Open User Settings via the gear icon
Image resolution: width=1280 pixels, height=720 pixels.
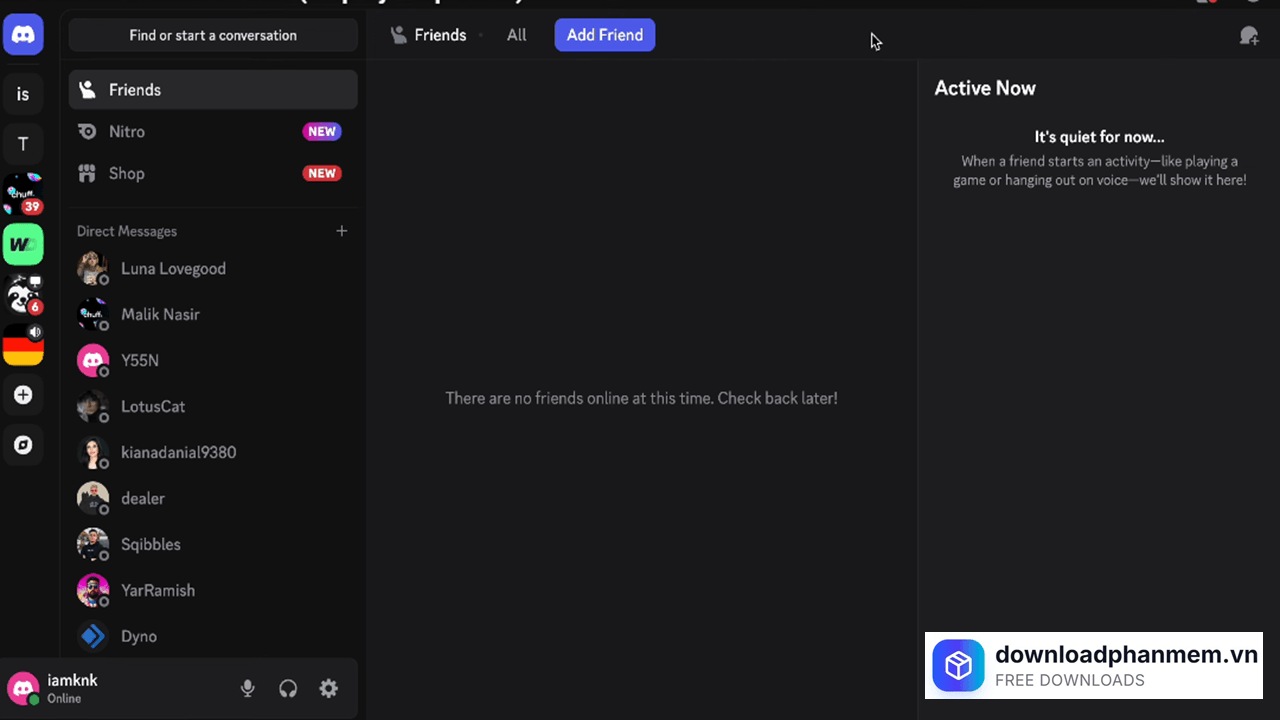coord(328,688)
